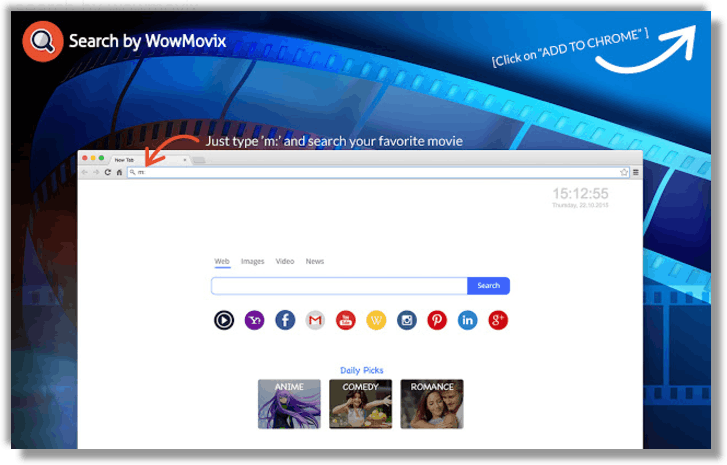
Task: Click the black play-circle shortcut icon
Action: 224,320
